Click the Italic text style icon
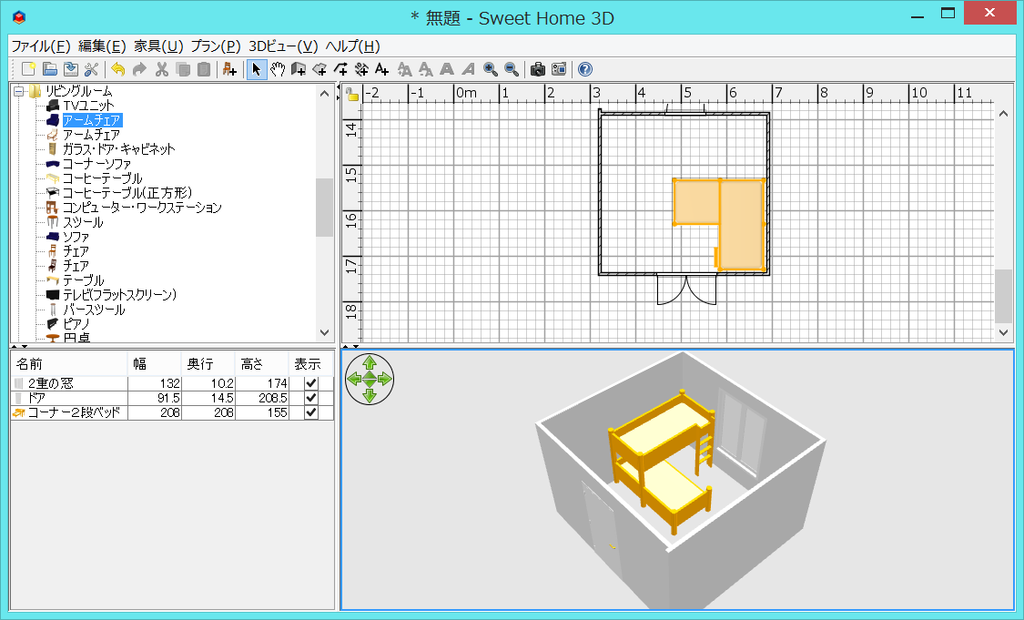Screen dimensions: 1024x620 (x=468, y=69)
